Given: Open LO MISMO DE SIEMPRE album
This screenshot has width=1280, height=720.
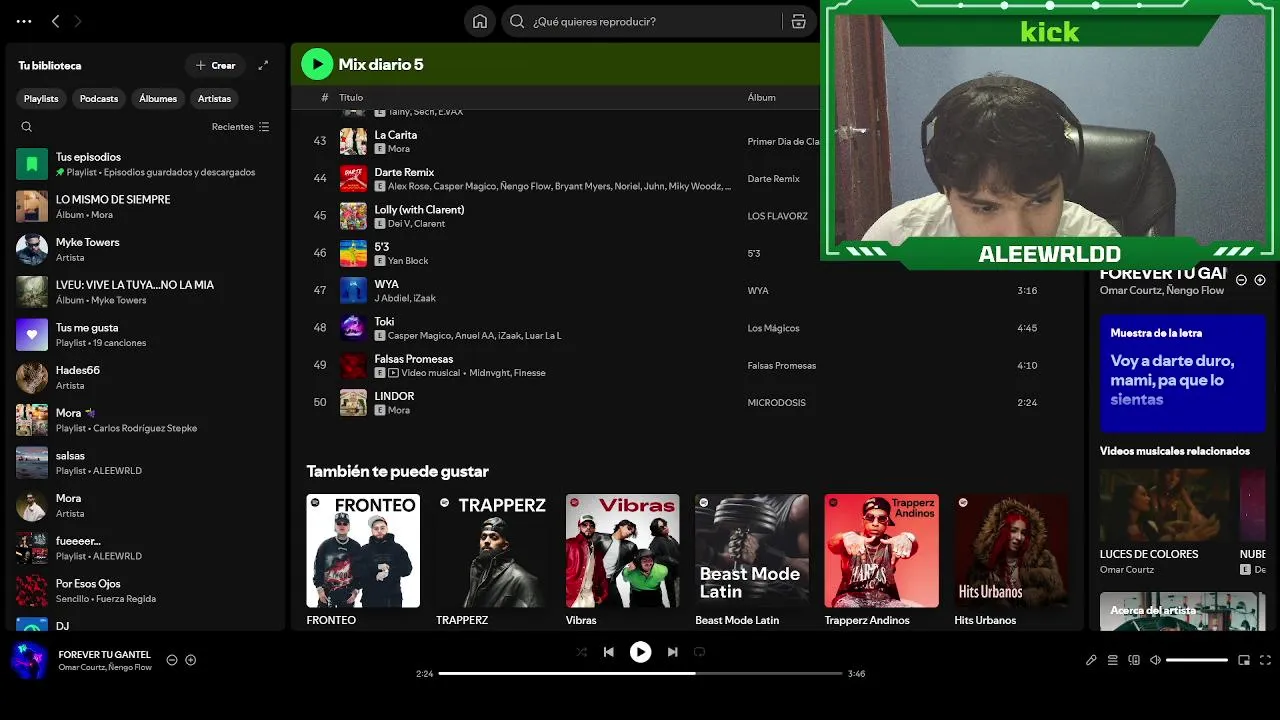Looking at the screenshot, I should pos(145,207).
